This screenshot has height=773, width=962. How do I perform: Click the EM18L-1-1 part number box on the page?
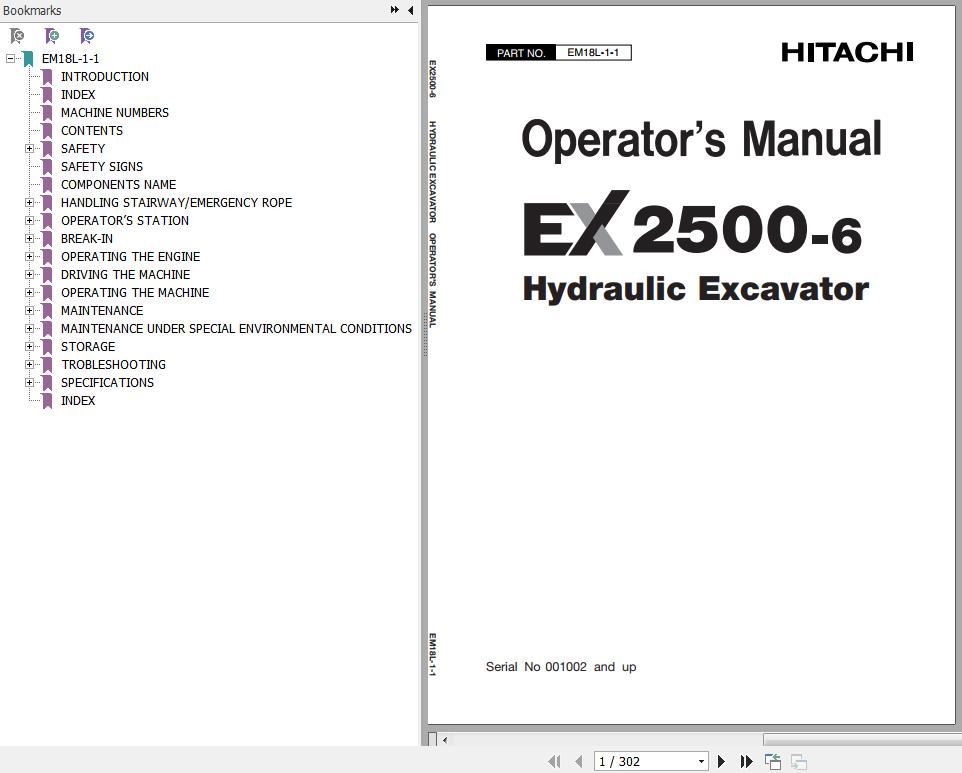pos(593,53)
